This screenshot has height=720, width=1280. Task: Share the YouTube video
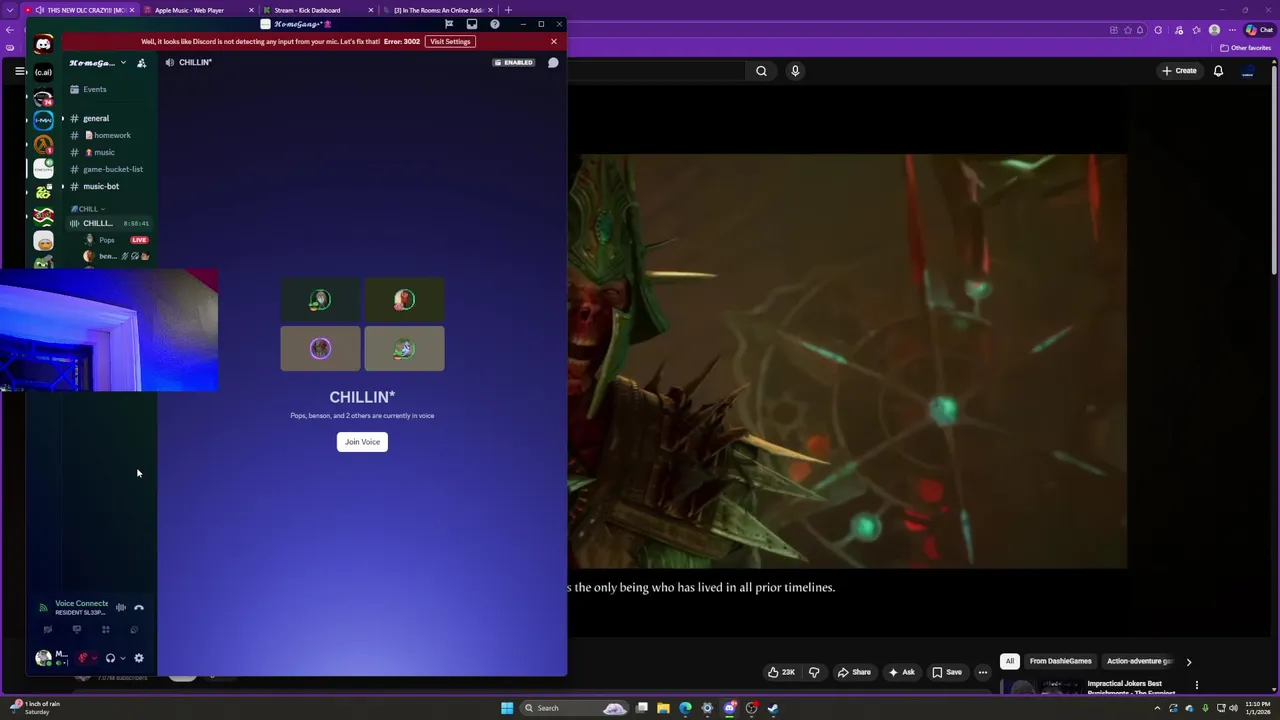pos(854,672)
